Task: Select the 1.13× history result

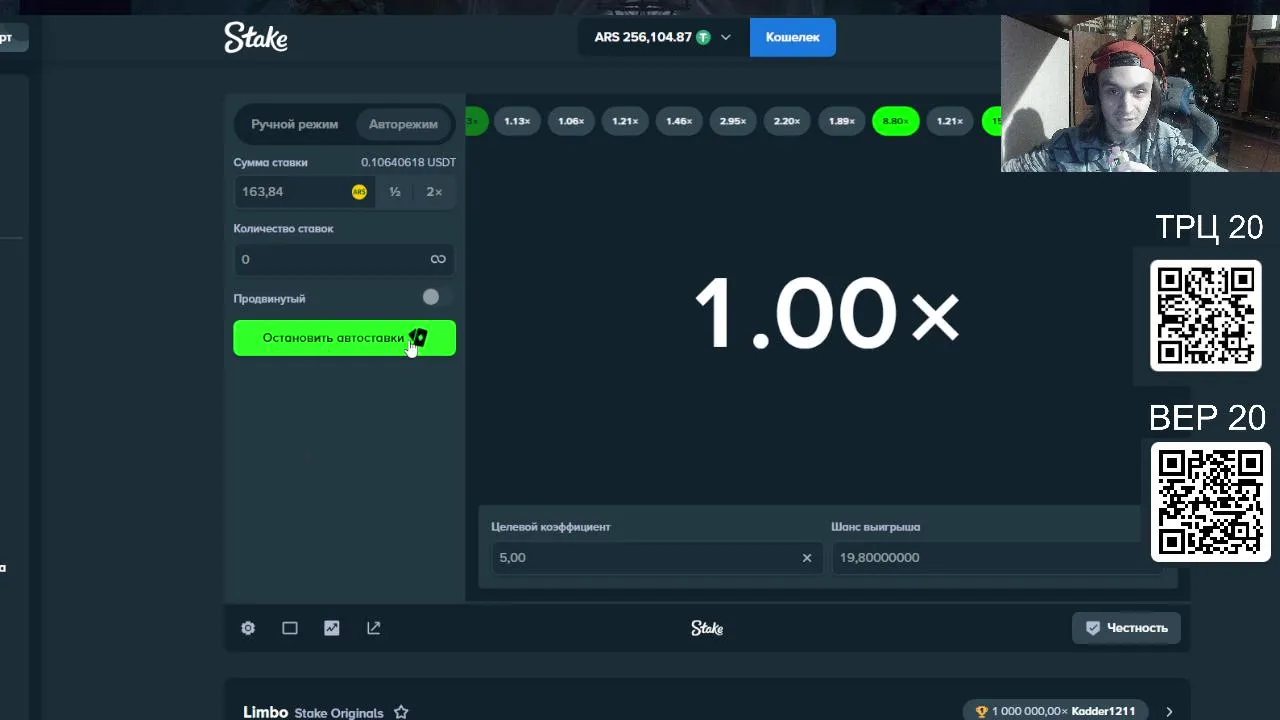Action: 517,121
